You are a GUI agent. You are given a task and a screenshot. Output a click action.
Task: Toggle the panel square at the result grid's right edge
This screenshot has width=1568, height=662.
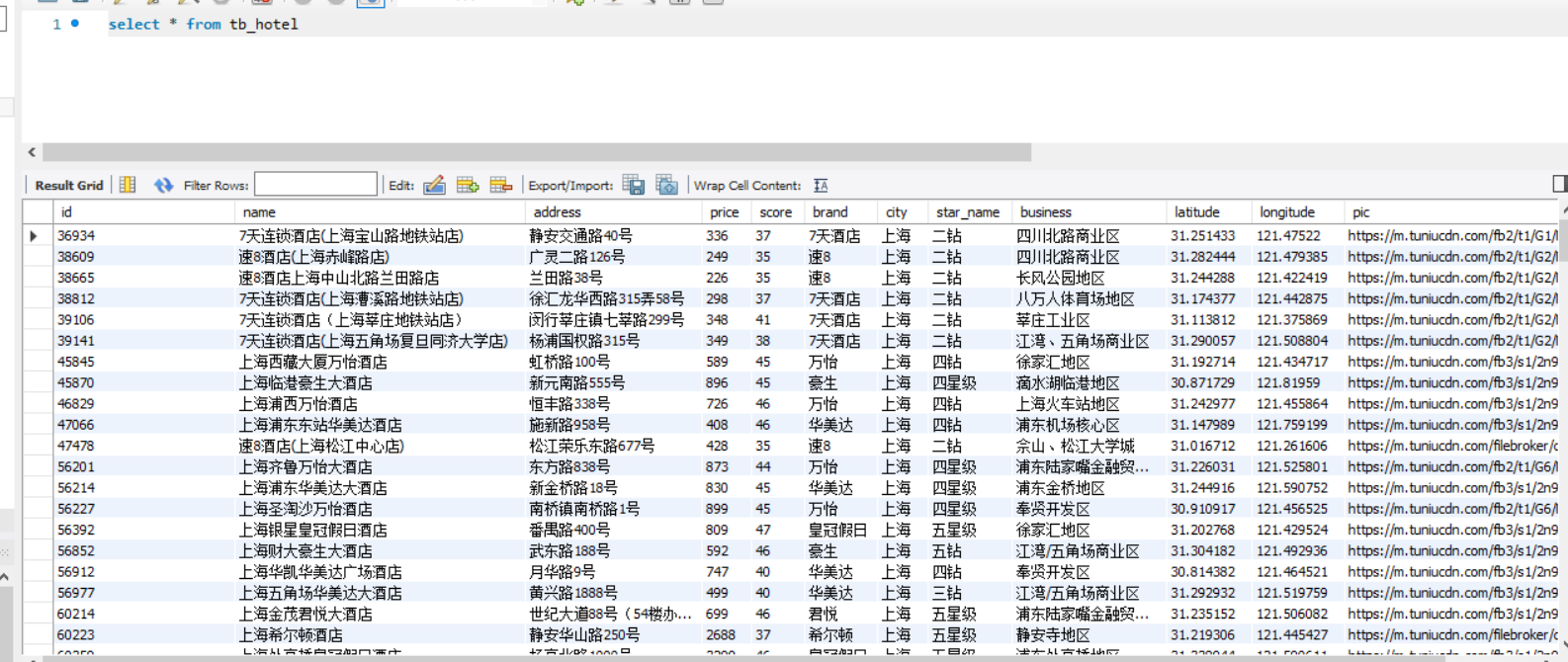pos(1559,184)
